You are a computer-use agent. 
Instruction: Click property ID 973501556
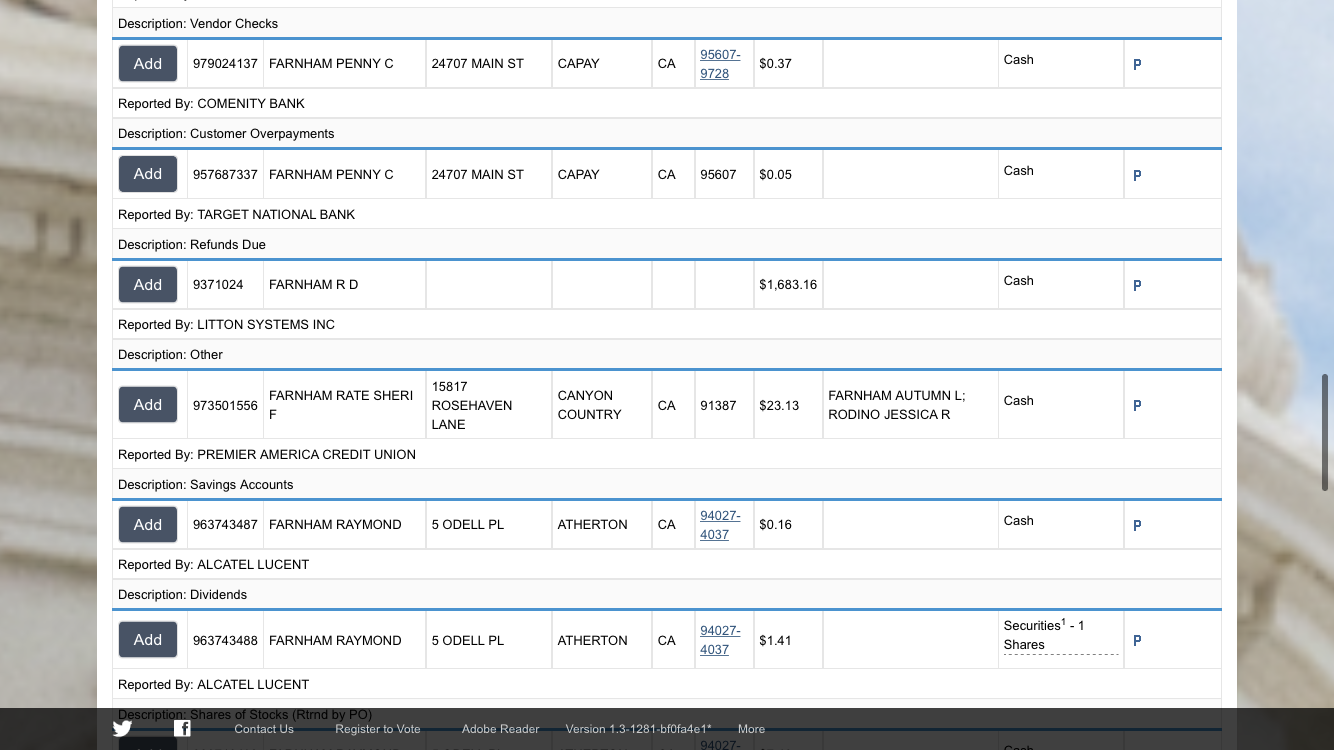click(225, 406)
